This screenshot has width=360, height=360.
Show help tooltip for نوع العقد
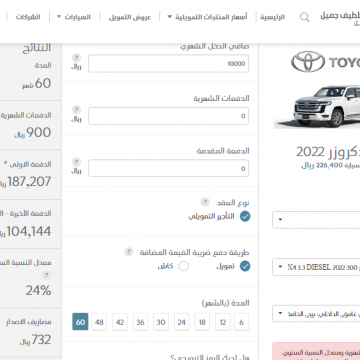[x=205, y=202]
